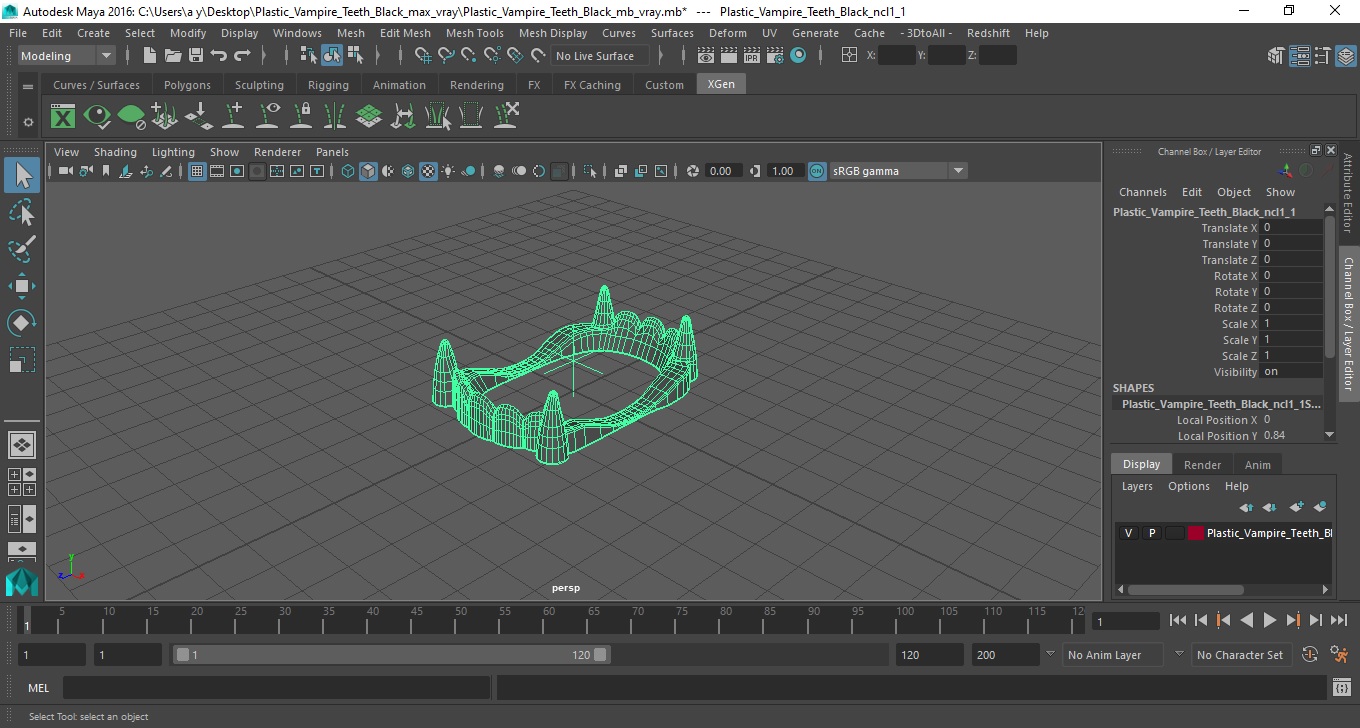Toggle wireframe cube shading in viewport
Viewport: 1360px width, 728px height.
[x=348, y=171]
